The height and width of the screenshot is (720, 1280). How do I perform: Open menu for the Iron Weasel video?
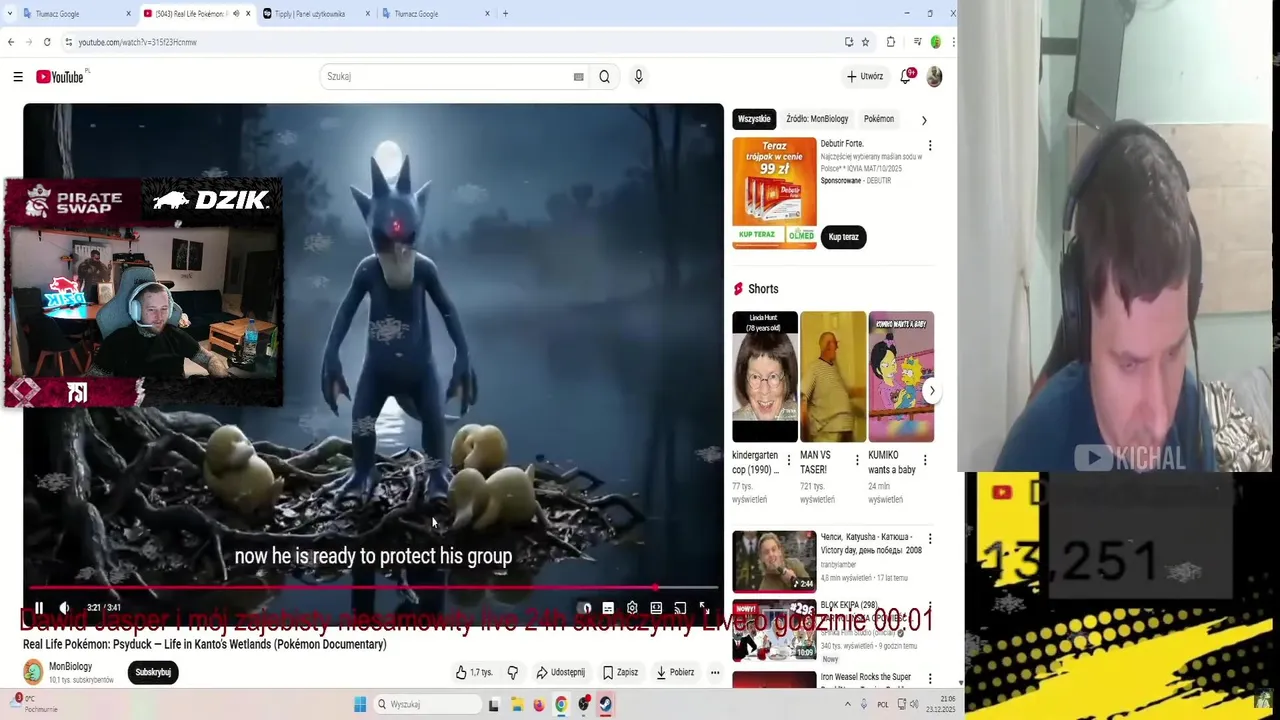click(x=930, y=679)
